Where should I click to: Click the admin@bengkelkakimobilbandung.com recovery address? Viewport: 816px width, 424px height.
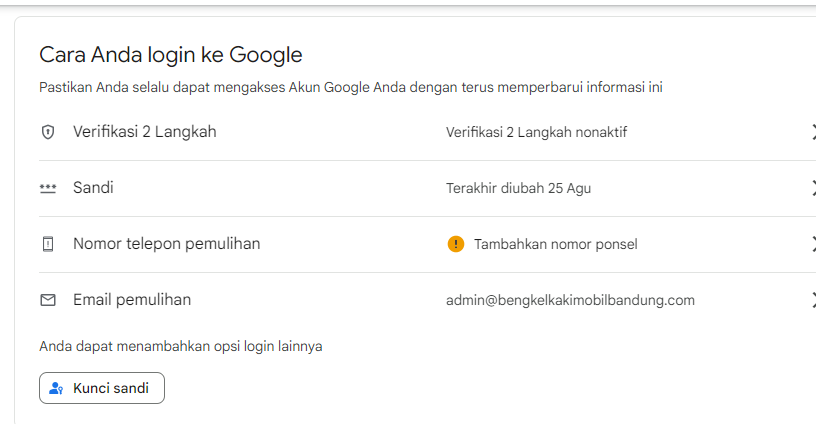coord(570,300)
